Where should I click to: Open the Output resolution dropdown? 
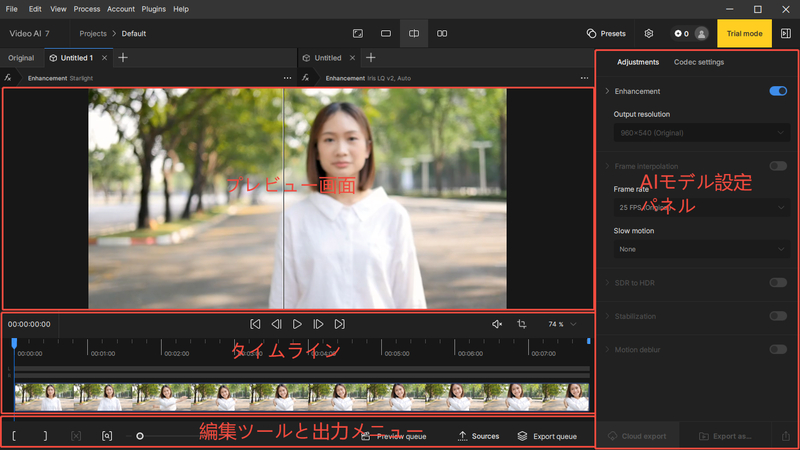pyautogui.click(x=702, y=133)
